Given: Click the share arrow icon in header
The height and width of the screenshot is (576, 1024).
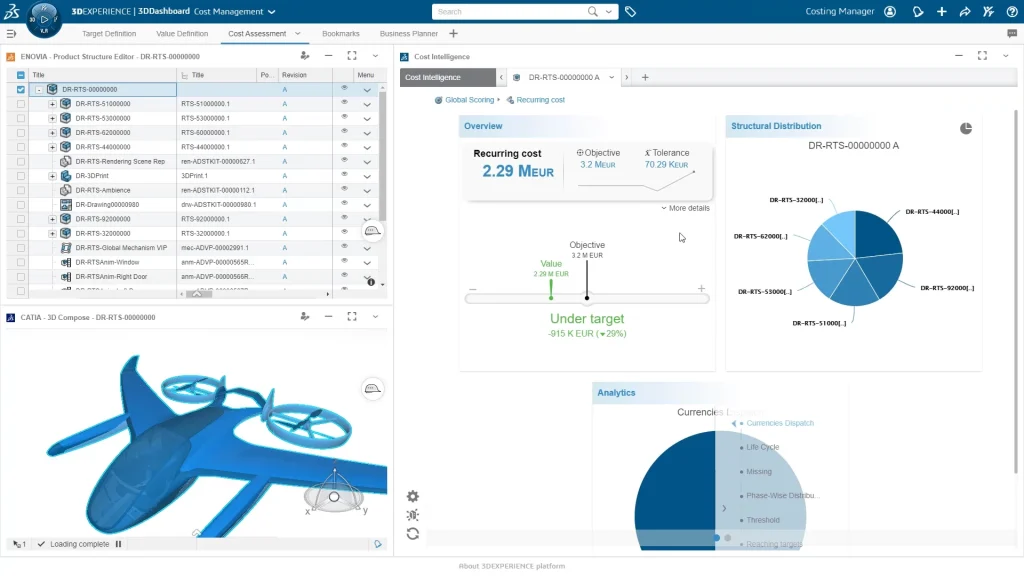Looking at the screenshot, I should tap(964, 12).
